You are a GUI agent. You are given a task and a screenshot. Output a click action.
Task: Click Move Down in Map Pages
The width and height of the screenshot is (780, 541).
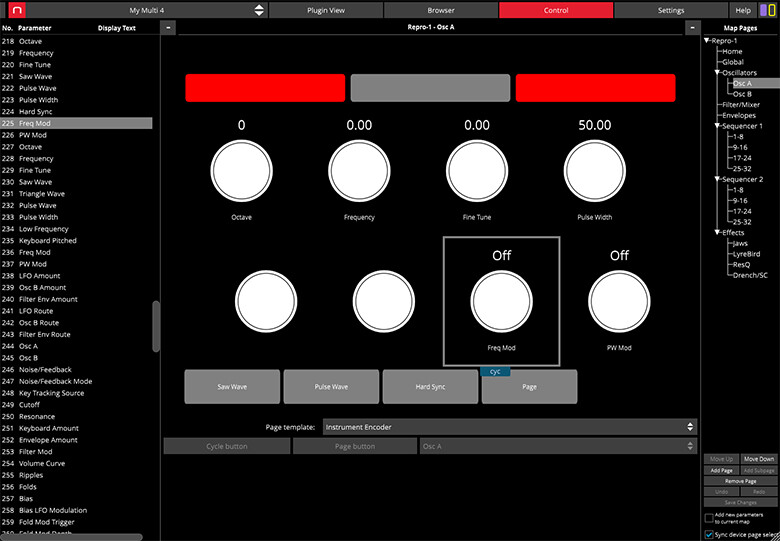[759, 459]
